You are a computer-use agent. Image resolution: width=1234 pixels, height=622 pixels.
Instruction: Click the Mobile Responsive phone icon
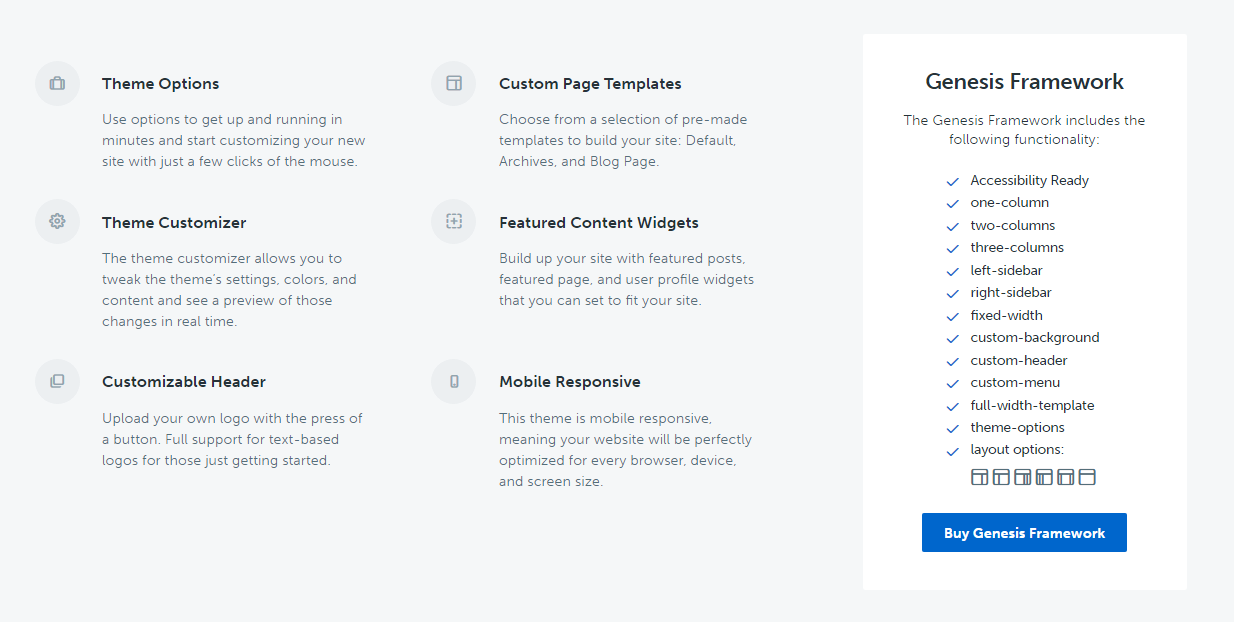pos(454,381)
